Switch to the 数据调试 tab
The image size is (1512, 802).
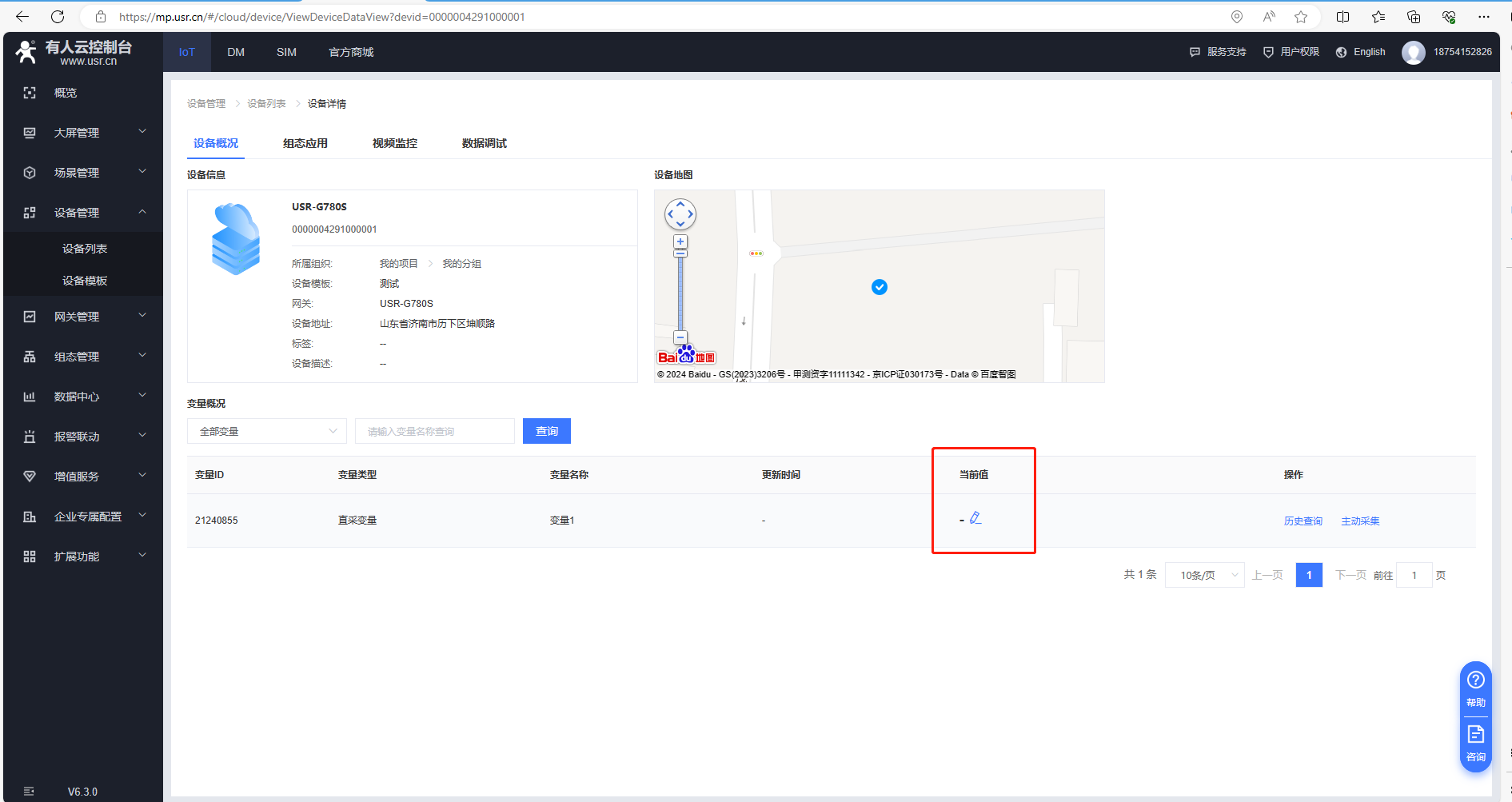click(x=484, y=143)
